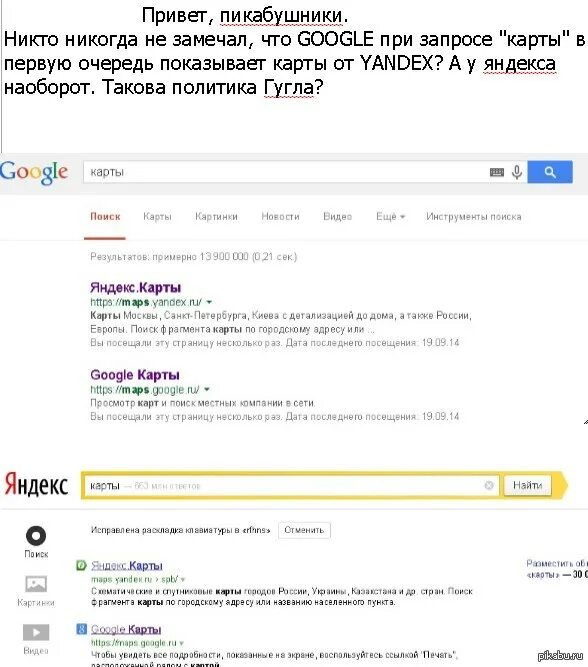Open Yandex Видео sidebar icon

[36, 632]
